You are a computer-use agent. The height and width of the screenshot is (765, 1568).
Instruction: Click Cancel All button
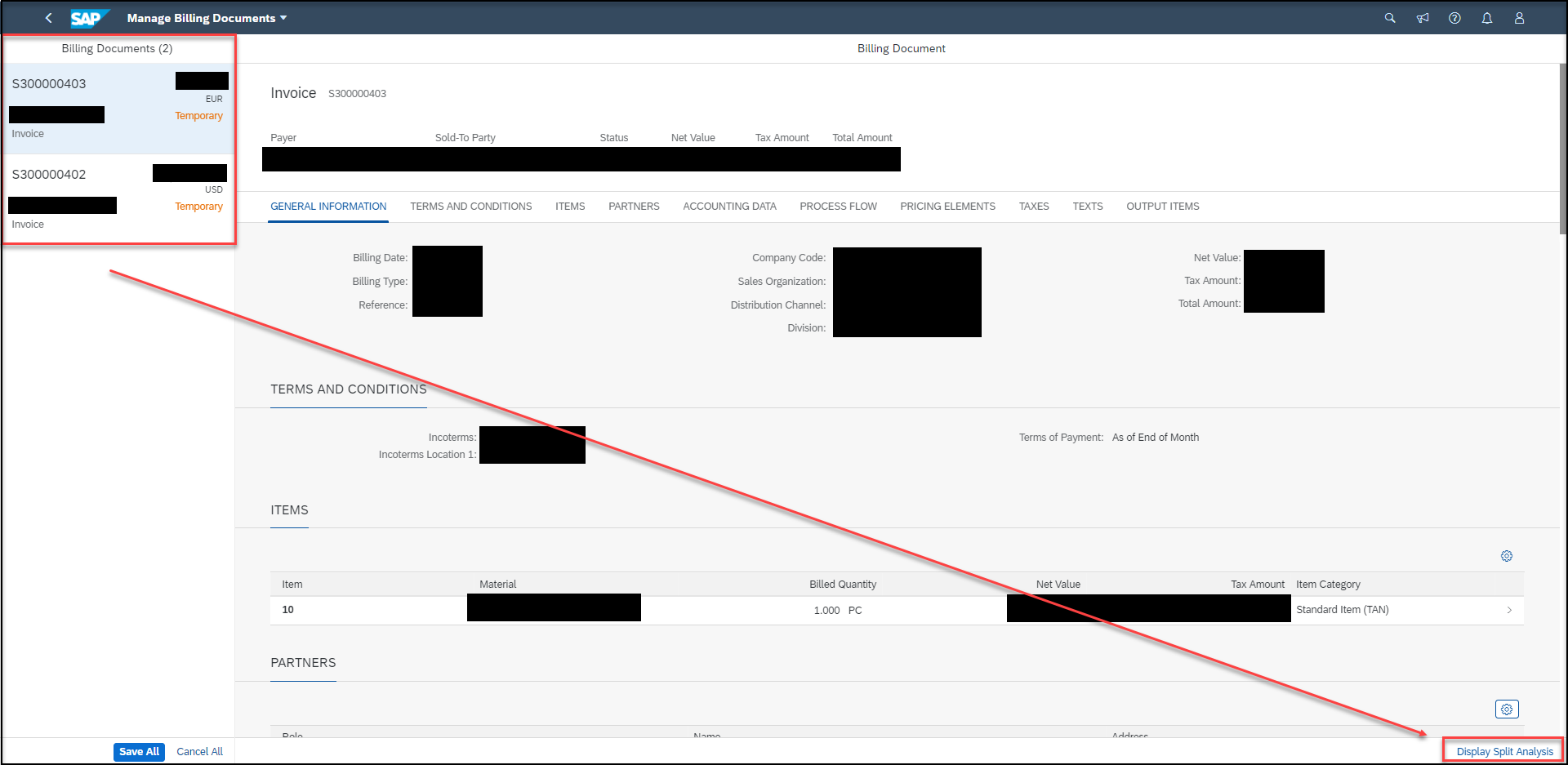[199, 752]
